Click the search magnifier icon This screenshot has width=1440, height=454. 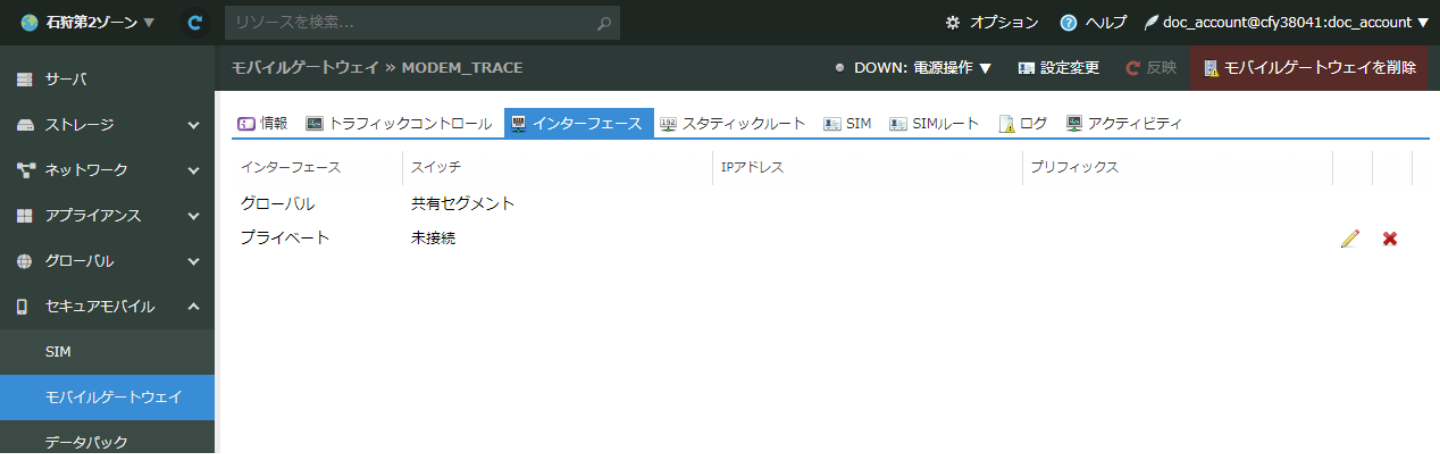point(603,23)
